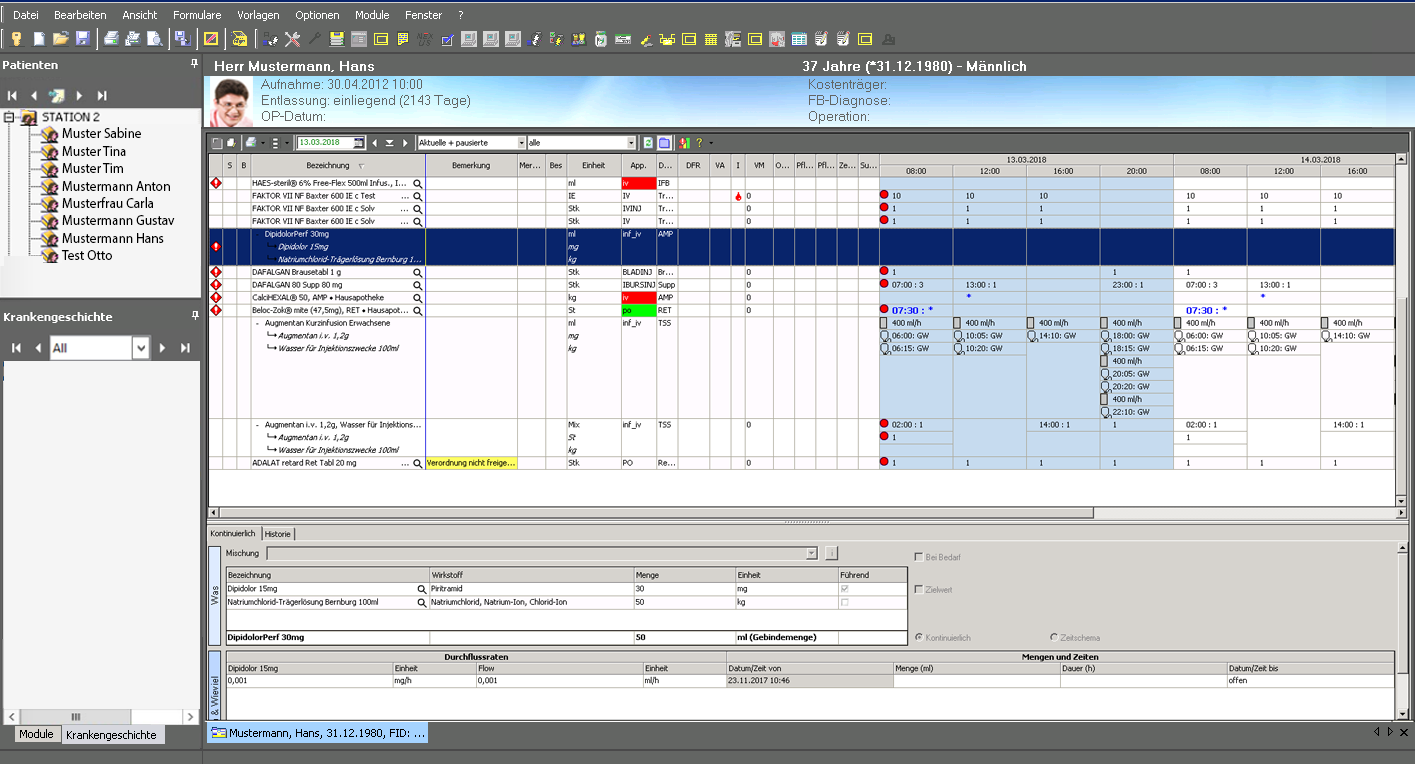The width and height of the screenshot is (1415, 764).
Task: Switch to the Module tab at bottom left
Action: pyautogui.click(x=36, y=734)
